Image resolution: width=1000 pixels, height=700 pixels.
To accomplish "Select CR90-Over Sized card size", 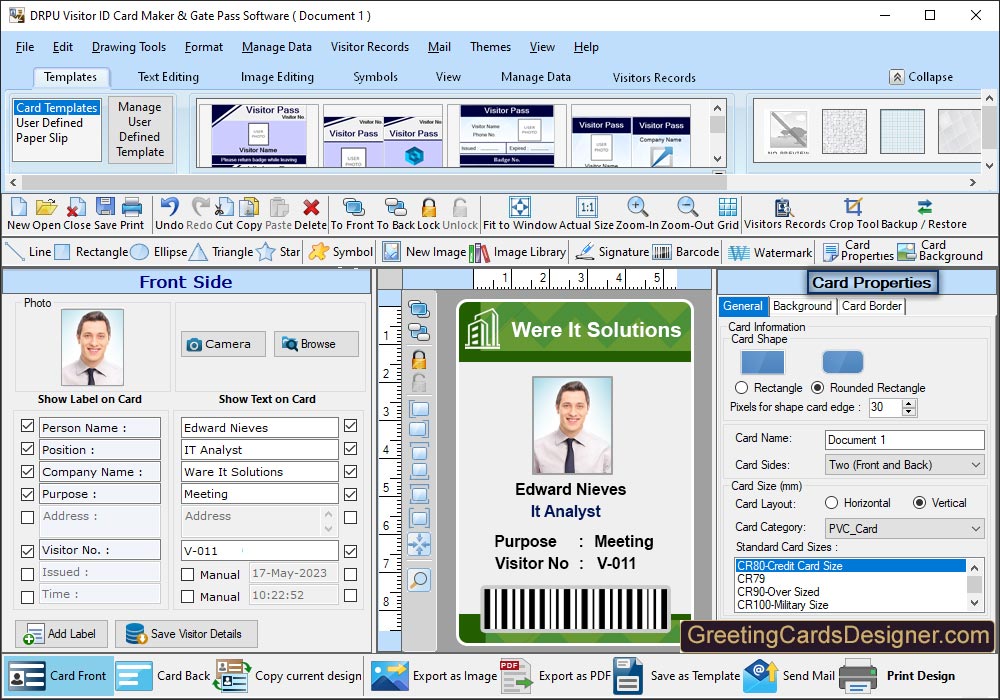I will point(778,592).
